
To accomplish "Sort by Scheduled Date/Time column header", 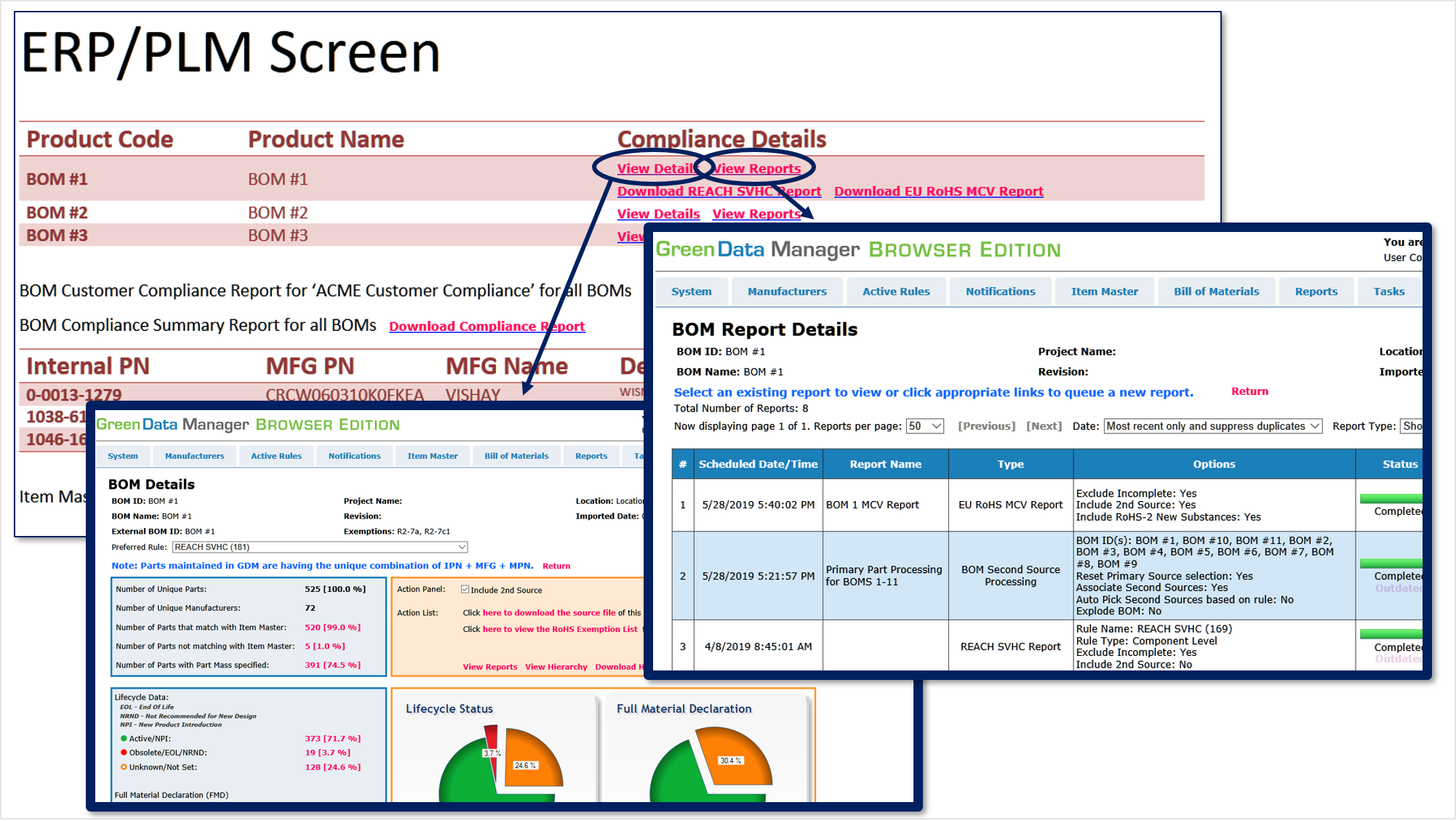I will pos(758,464).
